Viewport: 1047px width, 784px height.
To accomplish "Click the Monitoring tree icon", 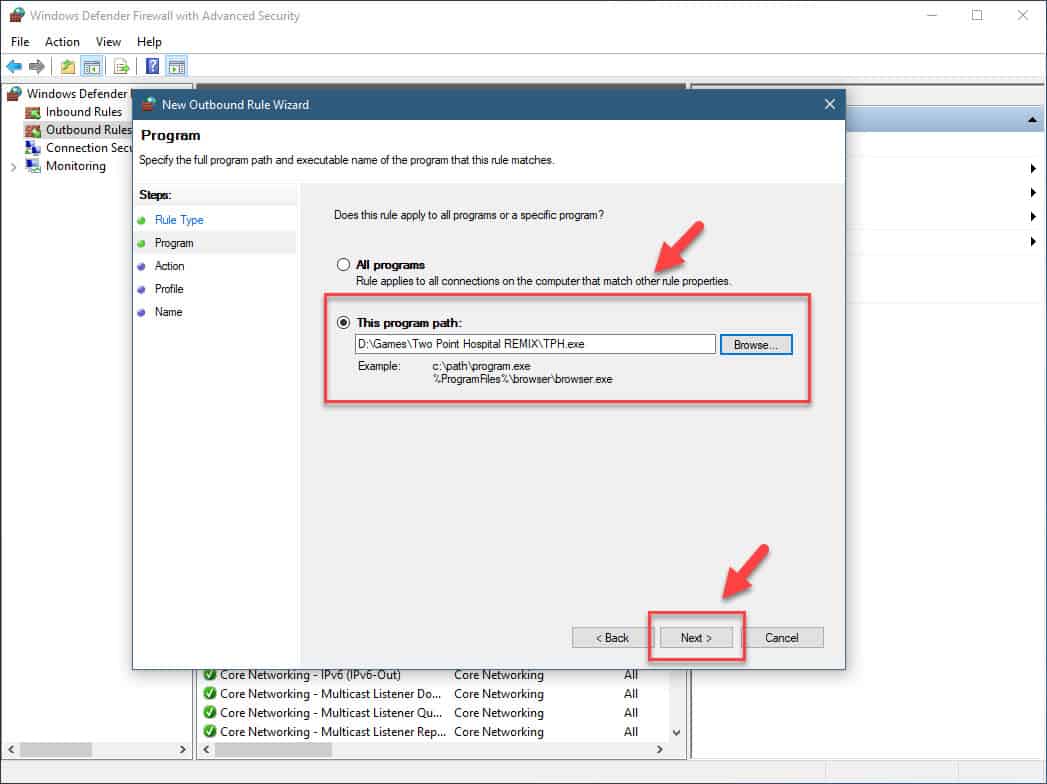I will pyautogui.click(x=33, y=166).
